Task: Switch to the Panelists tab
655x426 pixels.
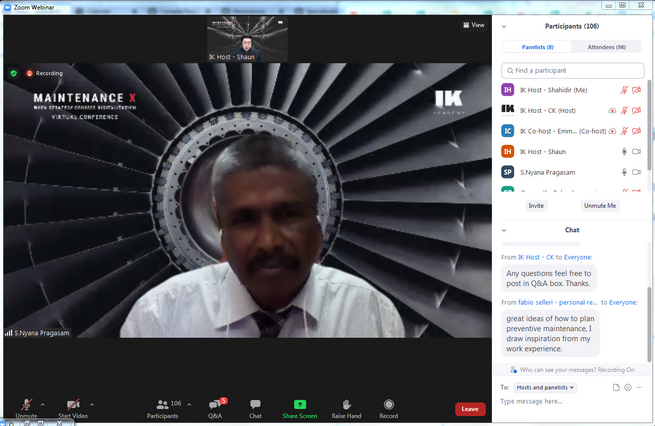Action: (x=538, y=47)
